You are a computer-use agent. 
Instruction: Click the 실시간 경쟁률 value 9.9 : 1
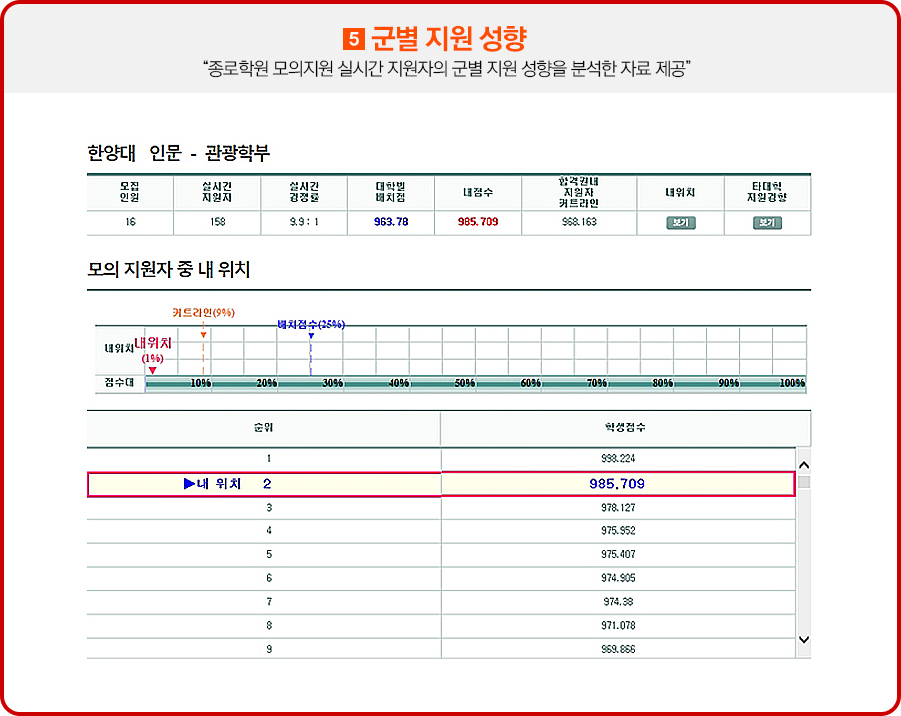coord(304,222)
